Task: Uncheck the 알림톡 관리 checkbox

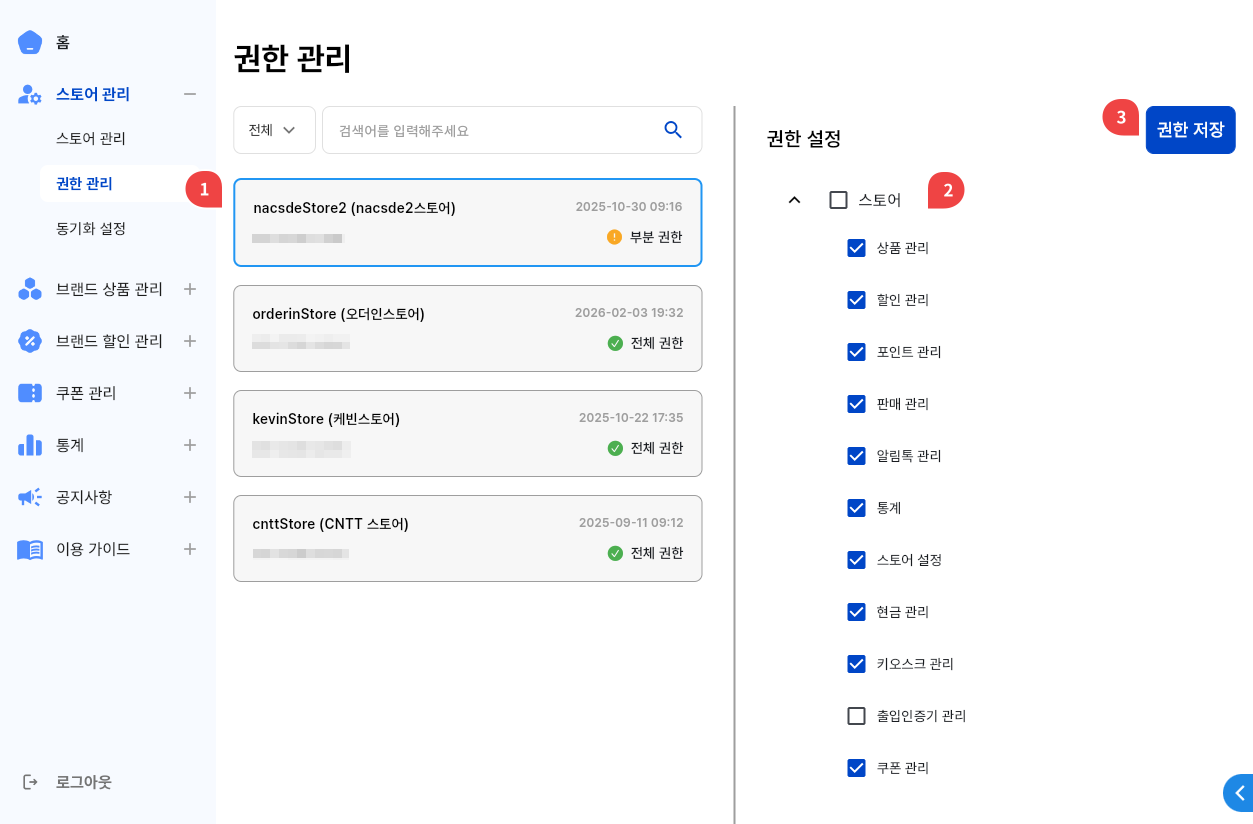Action: [x=856, y=456]
